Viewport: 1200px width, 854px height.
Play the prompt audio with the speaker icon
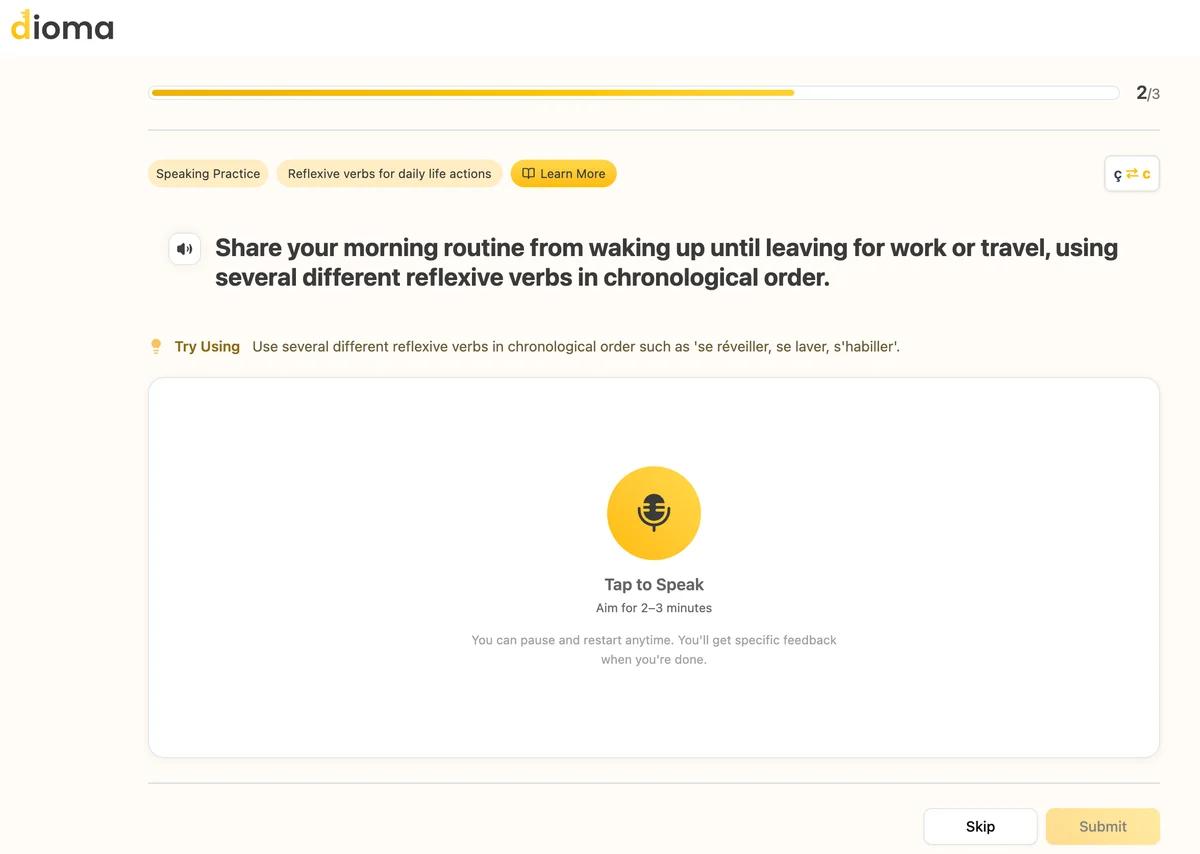185,249
